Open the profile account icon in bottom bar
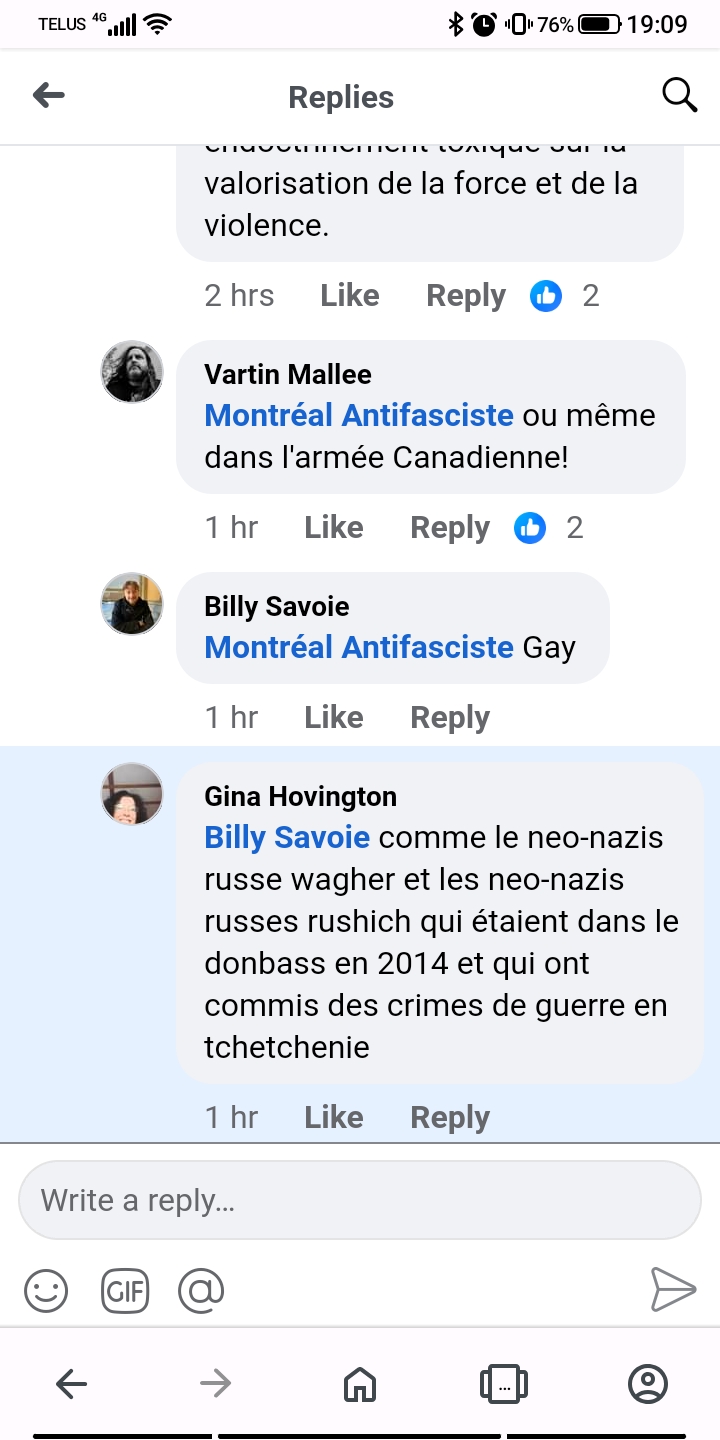 pyautogui.click(x=647, y=1384)
